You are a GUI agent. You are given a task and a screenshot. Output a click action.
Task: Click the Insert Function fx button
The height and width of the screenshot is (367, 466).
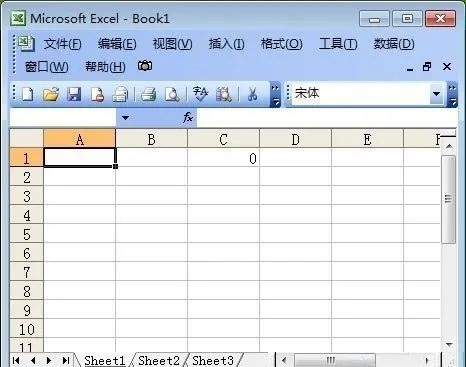click(188, 118)
